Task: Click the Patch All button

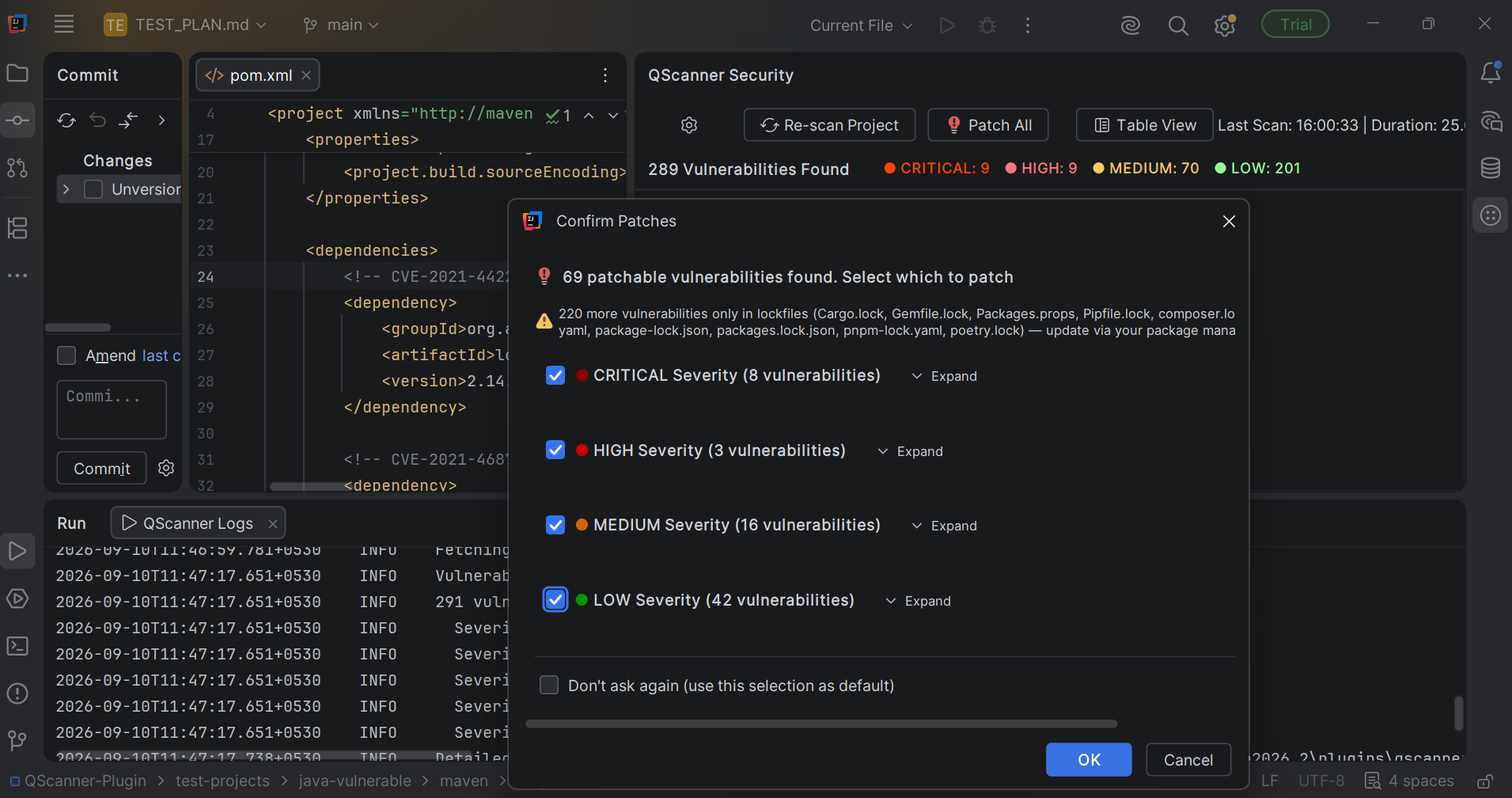Action: click(988, 125)
